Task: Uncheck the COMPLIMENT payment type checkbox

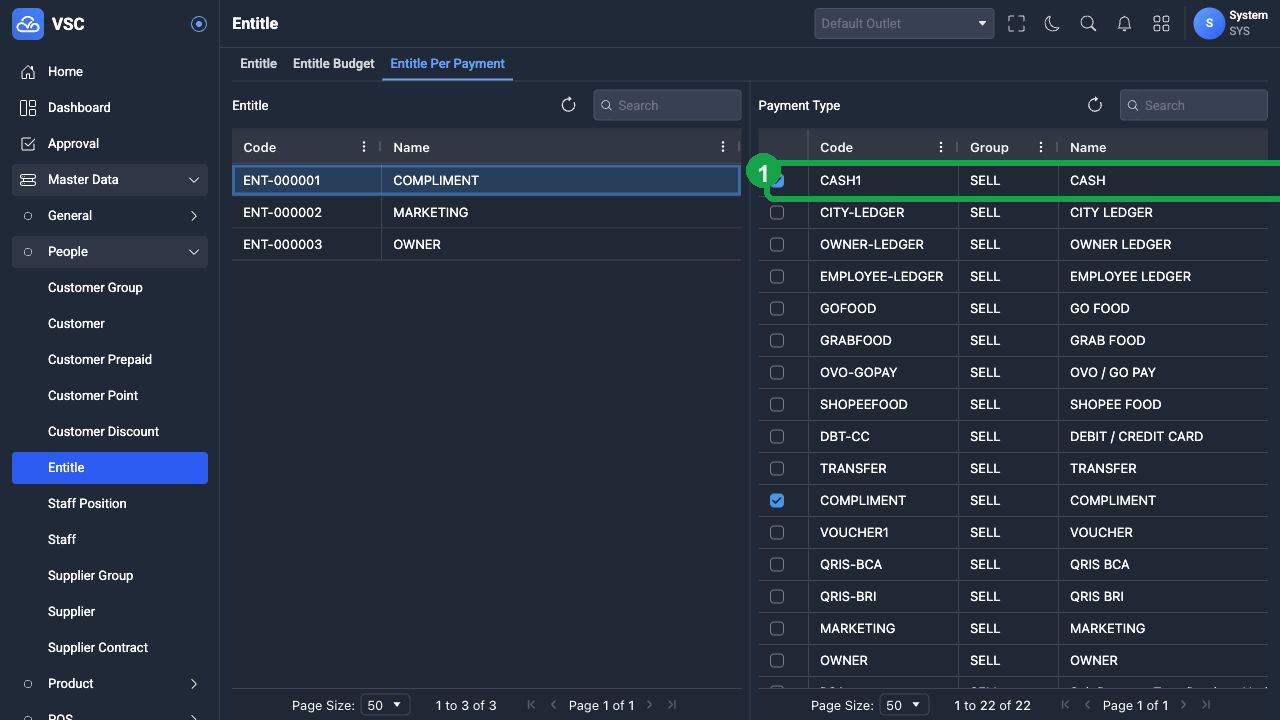Action: 777,501
